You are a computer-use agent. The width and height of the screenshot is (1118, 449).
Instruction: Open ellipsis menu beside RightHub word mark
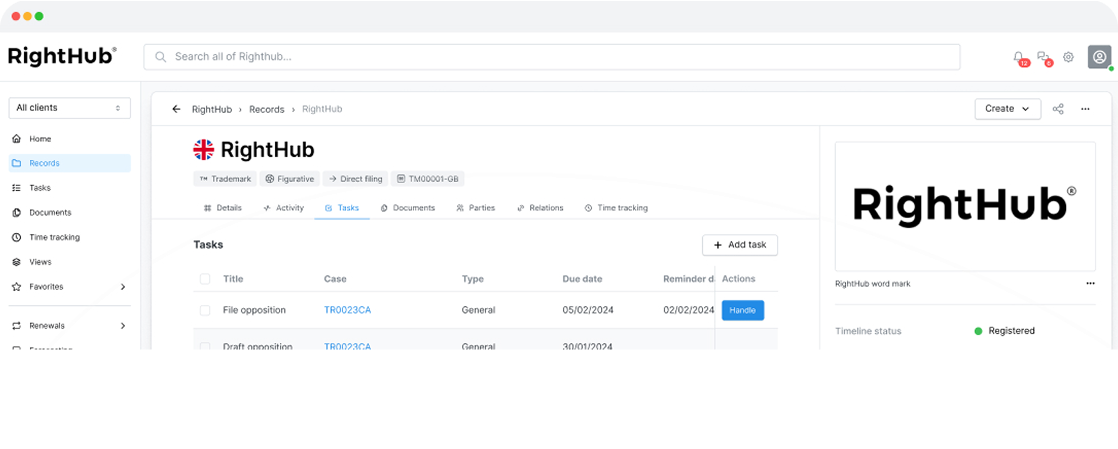tap(1090, 284)
